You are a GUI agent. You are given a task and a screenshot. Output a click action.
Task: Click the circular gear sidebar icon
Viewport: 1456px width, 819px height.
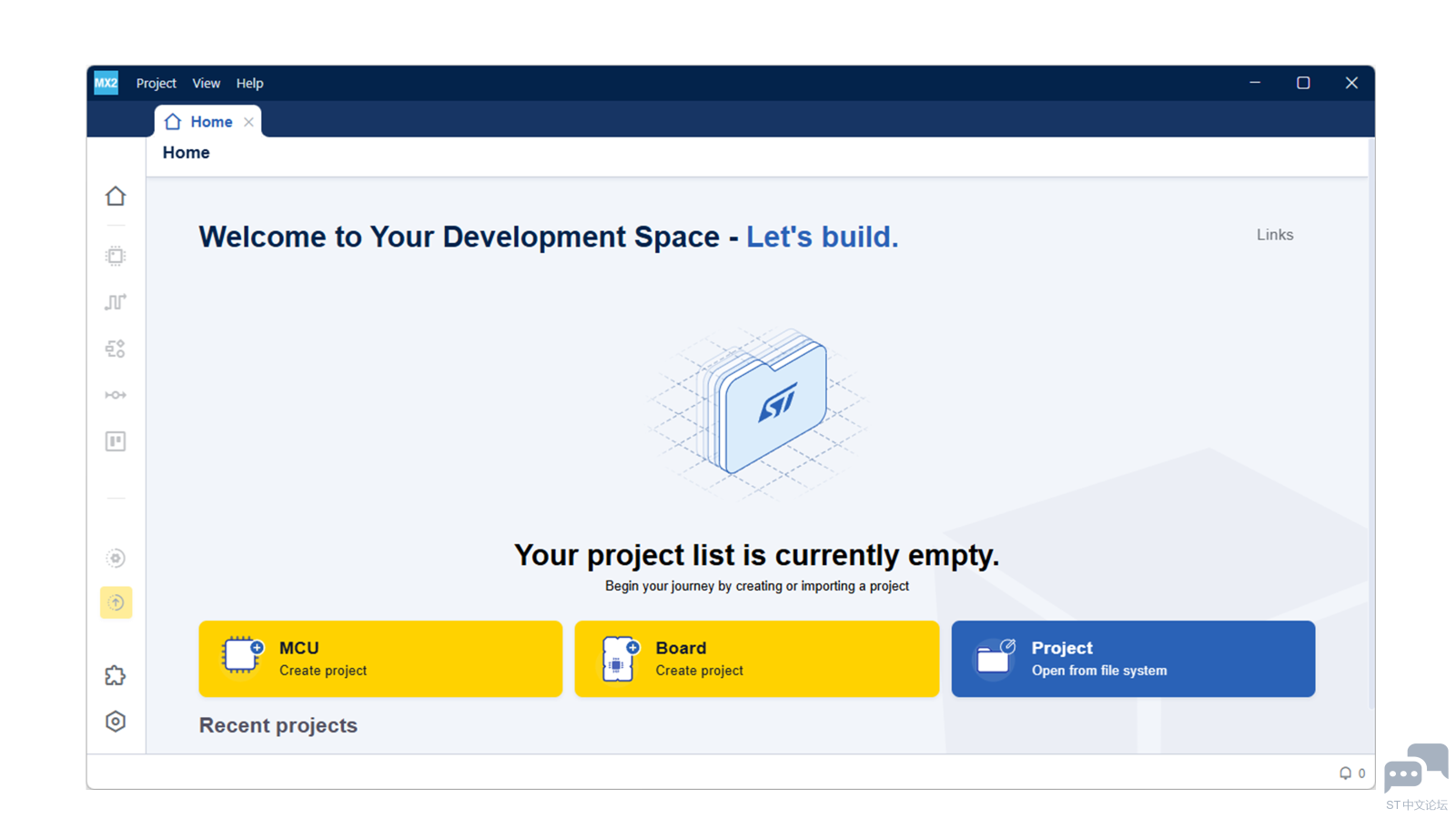116,558
